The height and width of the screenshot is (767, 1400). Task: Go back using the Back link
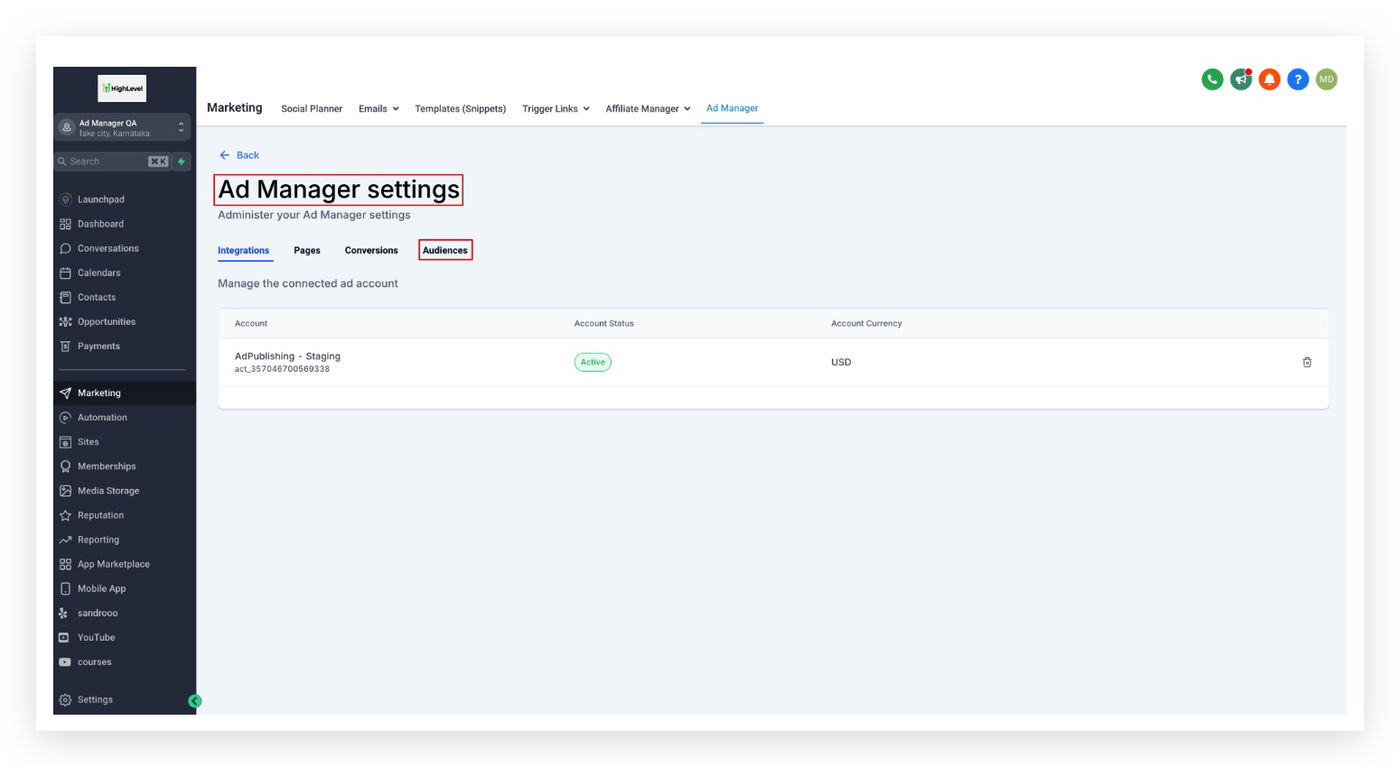click(x=239, y=155)
